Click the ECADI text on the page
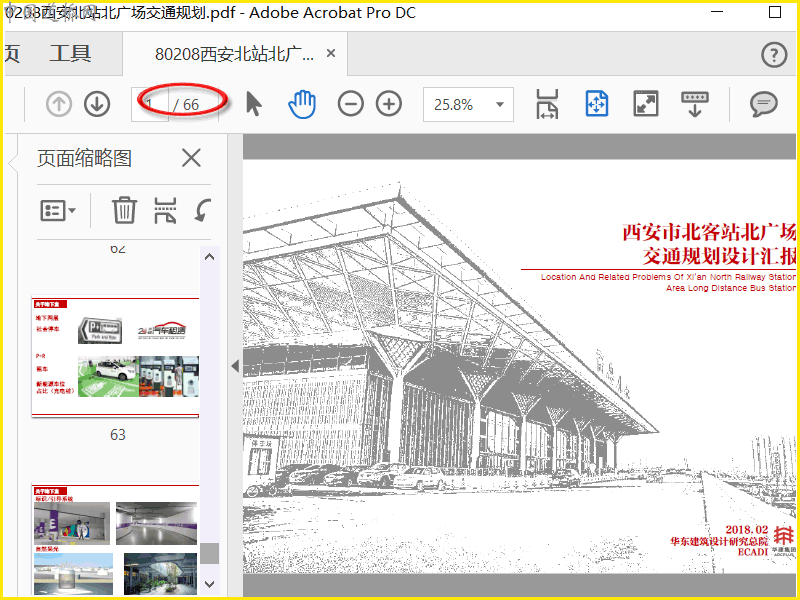The height and width of the screenshot is (600, 800). [753, 552]
